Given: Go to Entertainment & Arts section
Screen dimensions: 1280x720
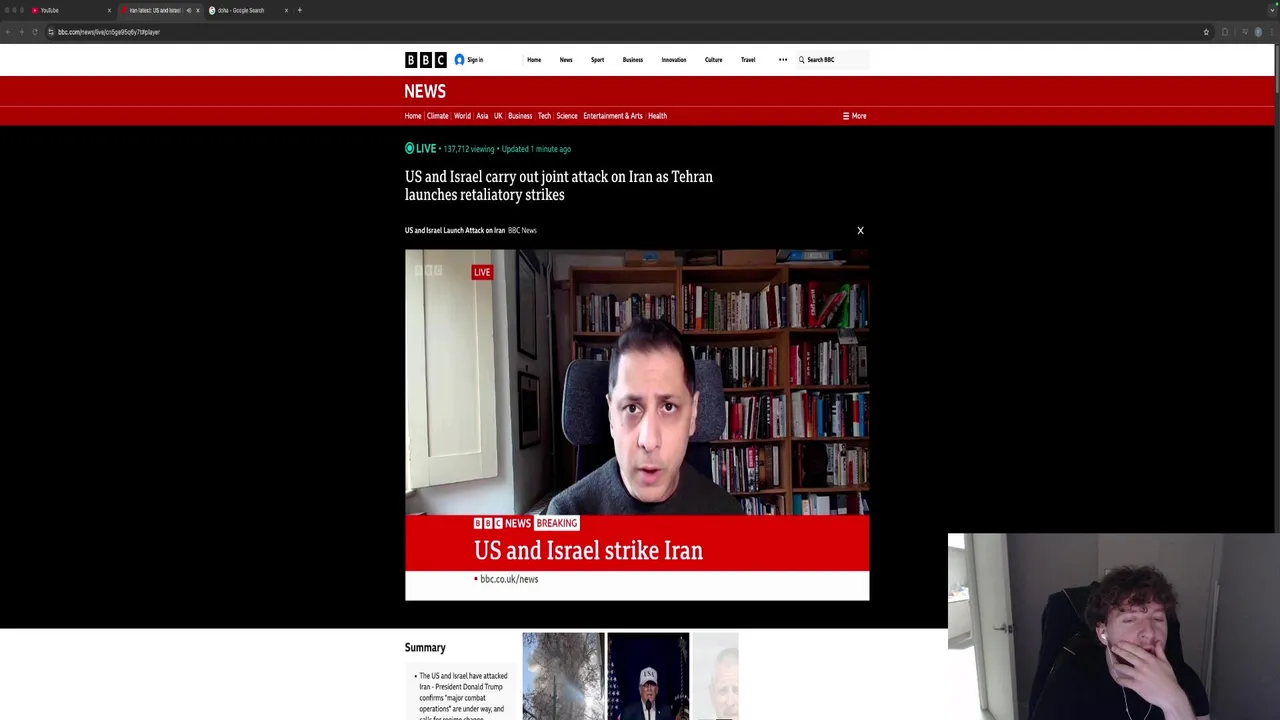Looking at the screenshot, I should (x=613, y=116).
